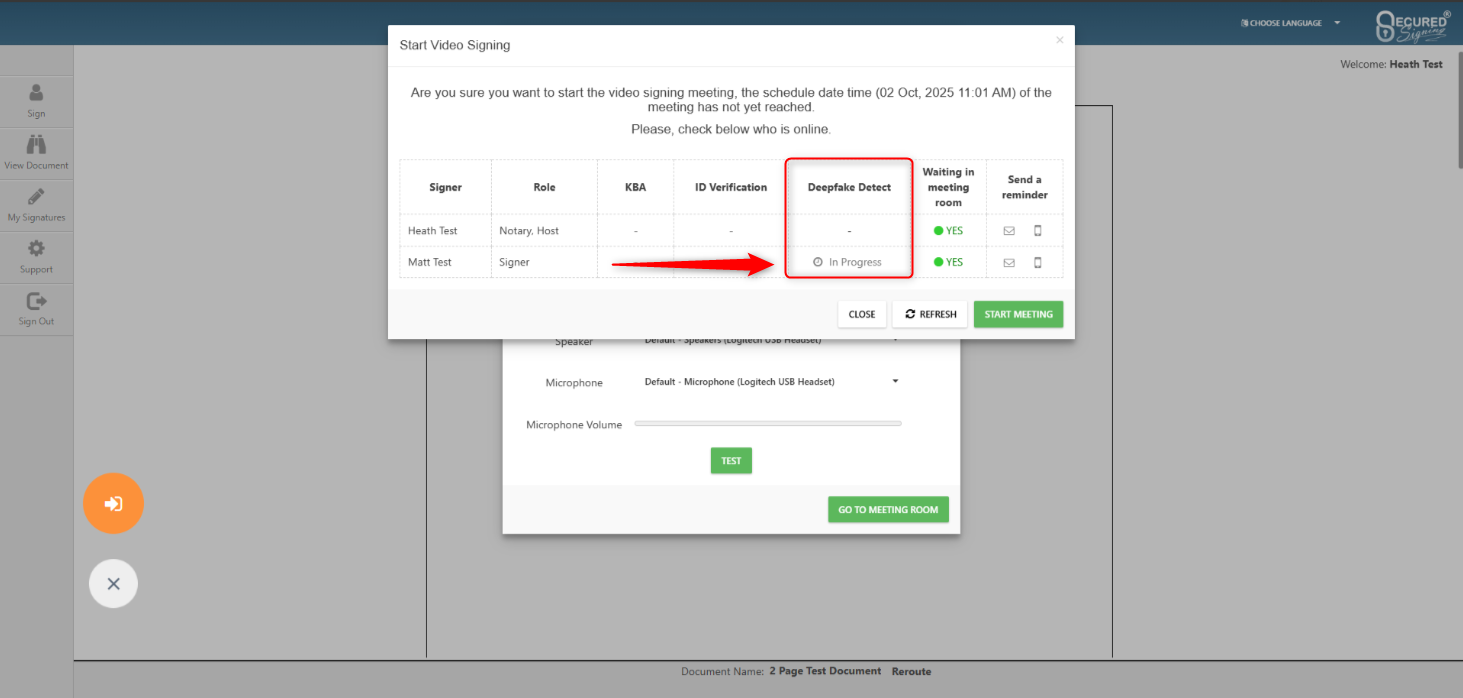The image size is (1463, 698).
Task: Click the In Progress clock icon
Action: (x=818, y=263)
